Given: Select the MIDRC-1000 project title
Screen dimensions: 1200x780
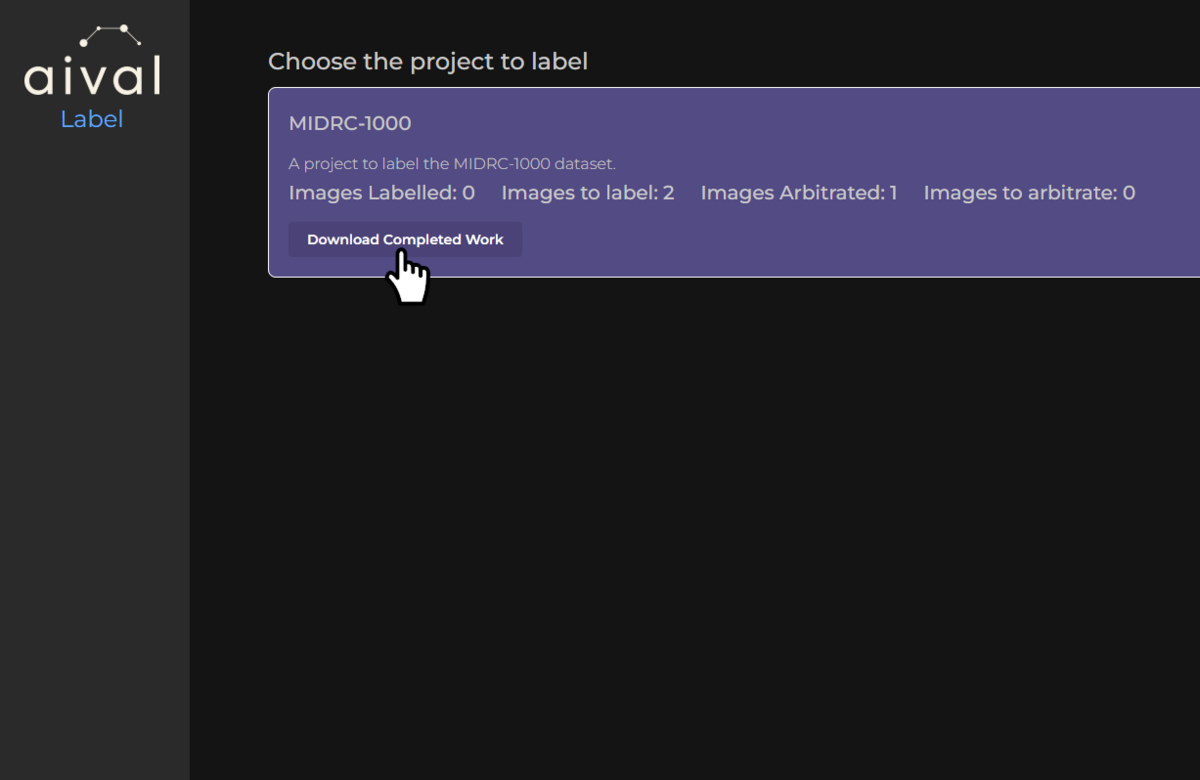Looking at the screenshot, I should click(x=349, y=123).
